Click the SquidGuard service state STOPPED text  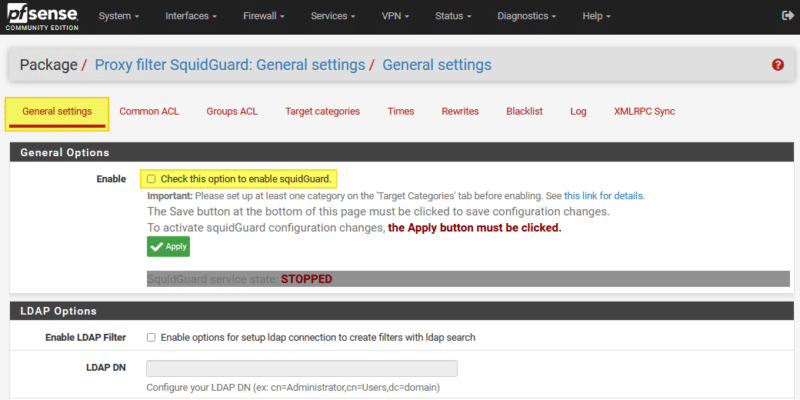pyautogui.click(x=240, y=279)
